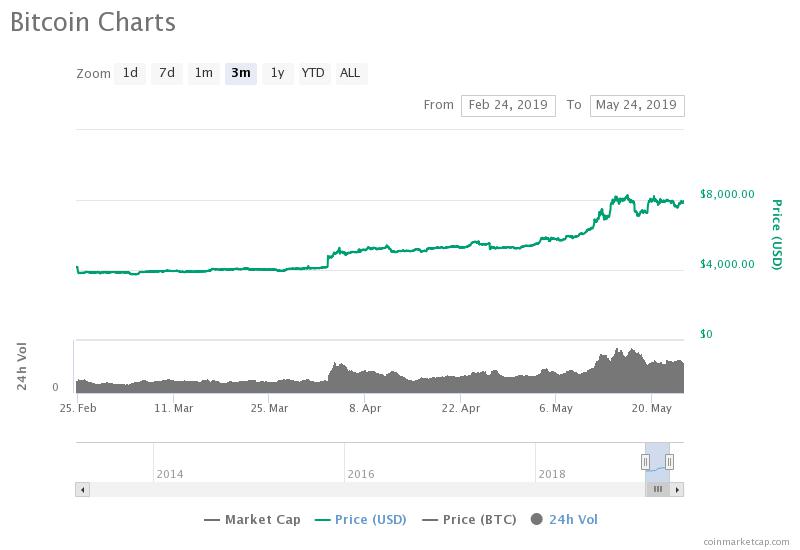Select the active 3m zoom button
This screenshot has width=800, height=550.
(240, 73)
